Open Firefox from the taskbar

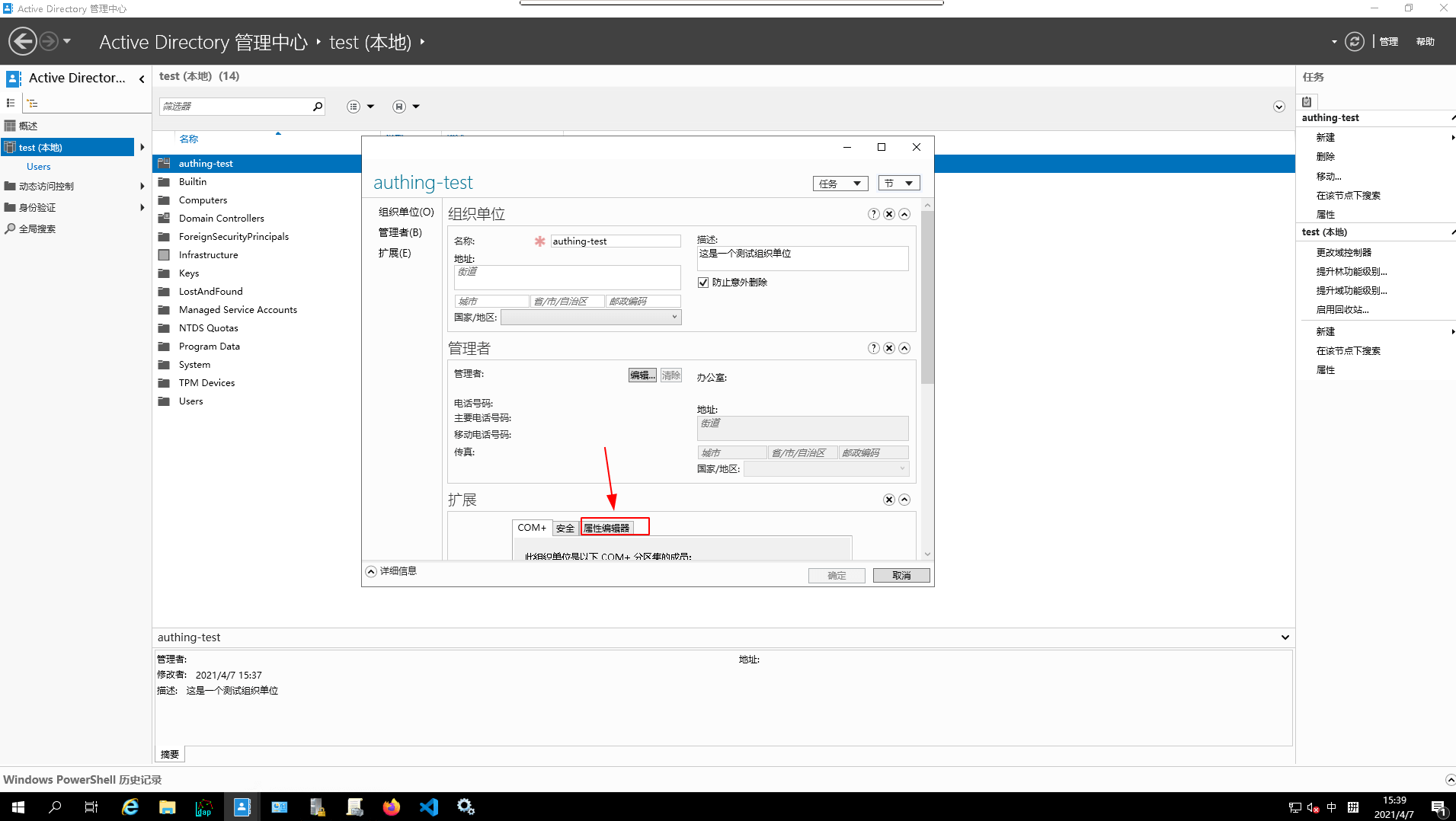pyautogui.click(x=392, y=807)
